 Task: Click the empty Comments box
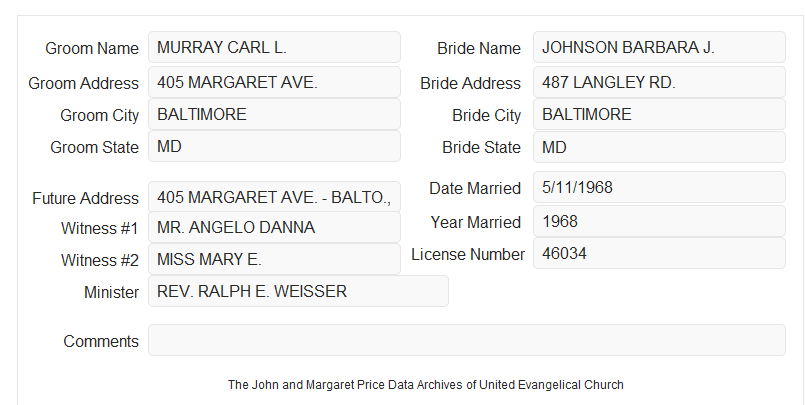[x=467, y=340]
